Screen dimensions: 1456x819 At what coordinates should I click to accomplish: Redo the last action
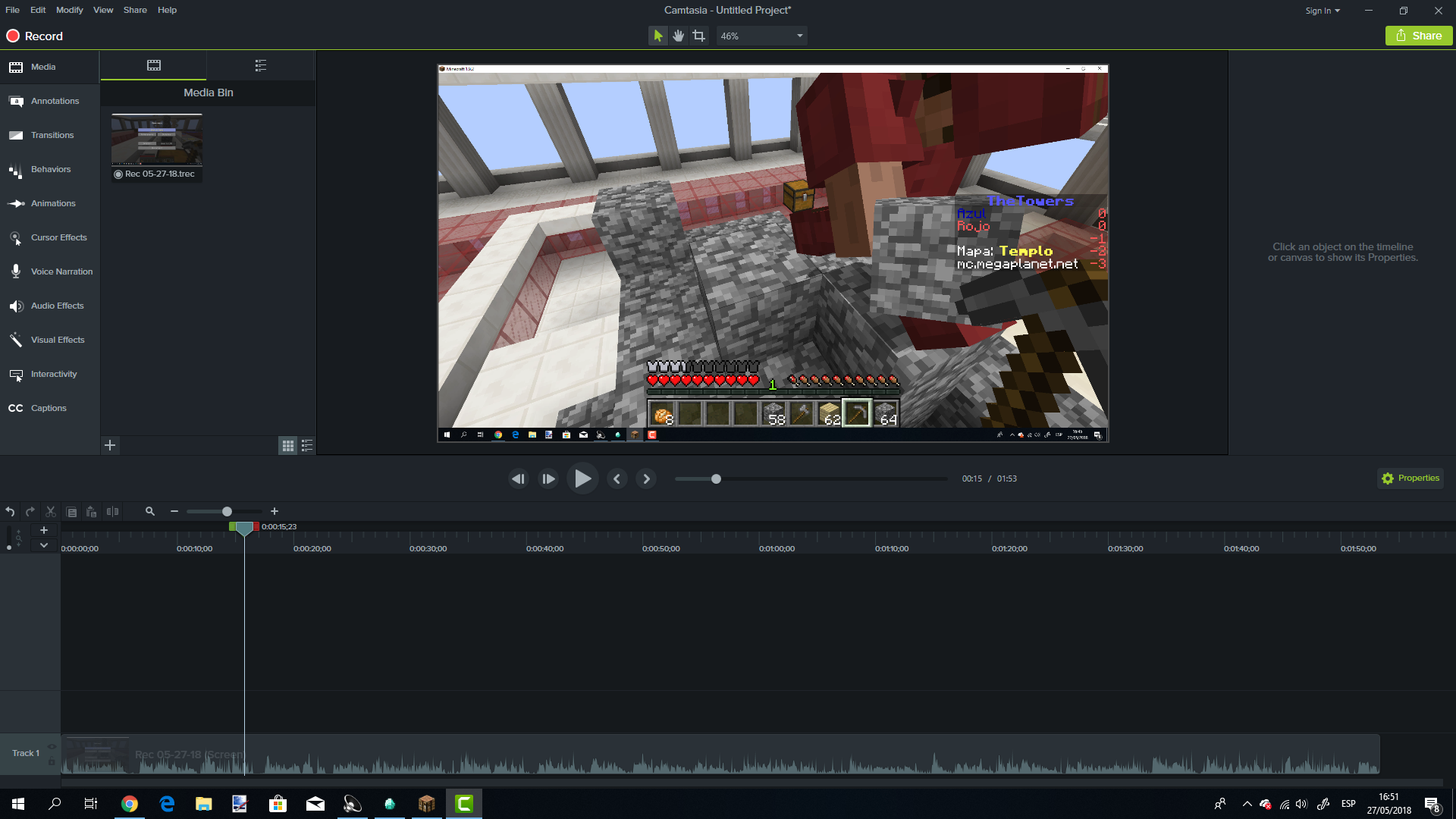coord(30,512)
